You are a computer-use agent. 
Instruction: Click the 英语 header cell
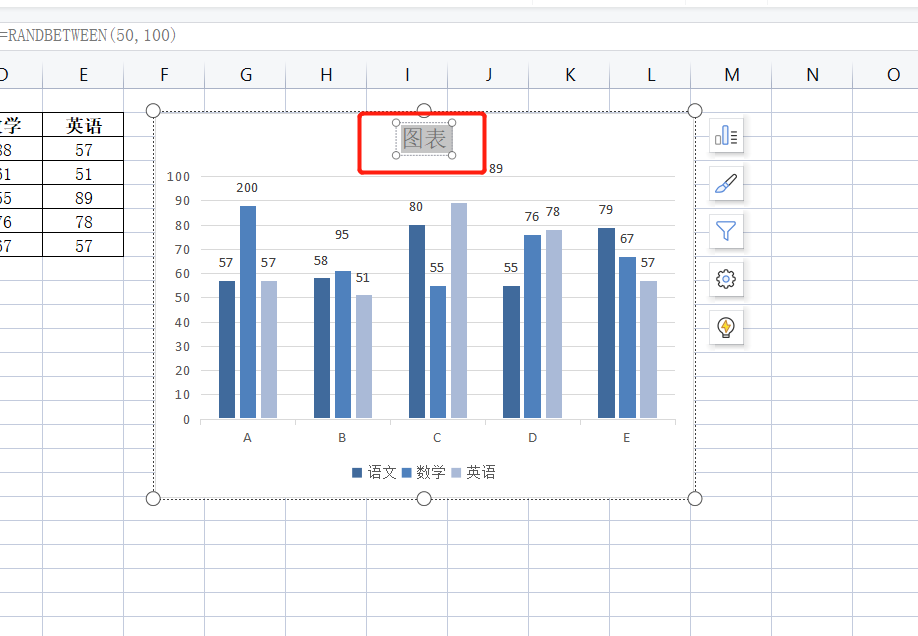tap(83, 125)
